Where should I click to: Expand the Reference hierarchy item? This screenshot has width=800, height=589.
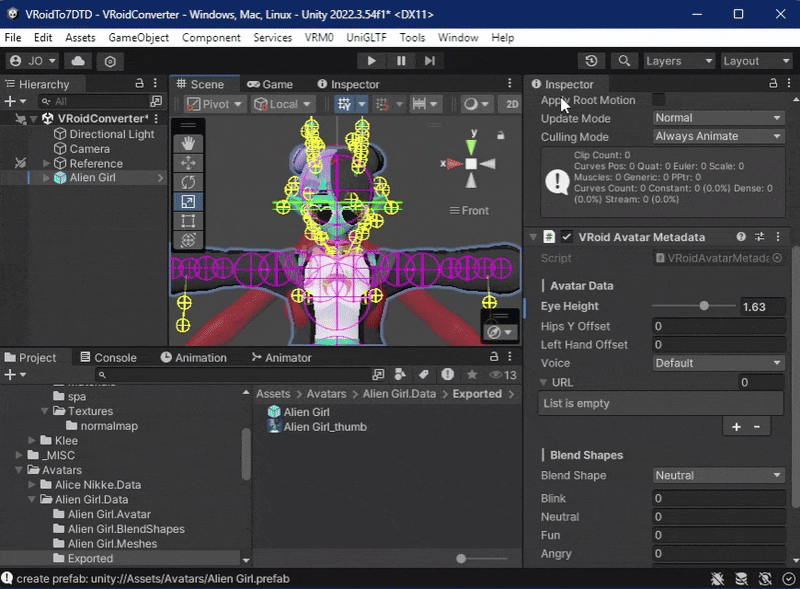coord(46,163)
